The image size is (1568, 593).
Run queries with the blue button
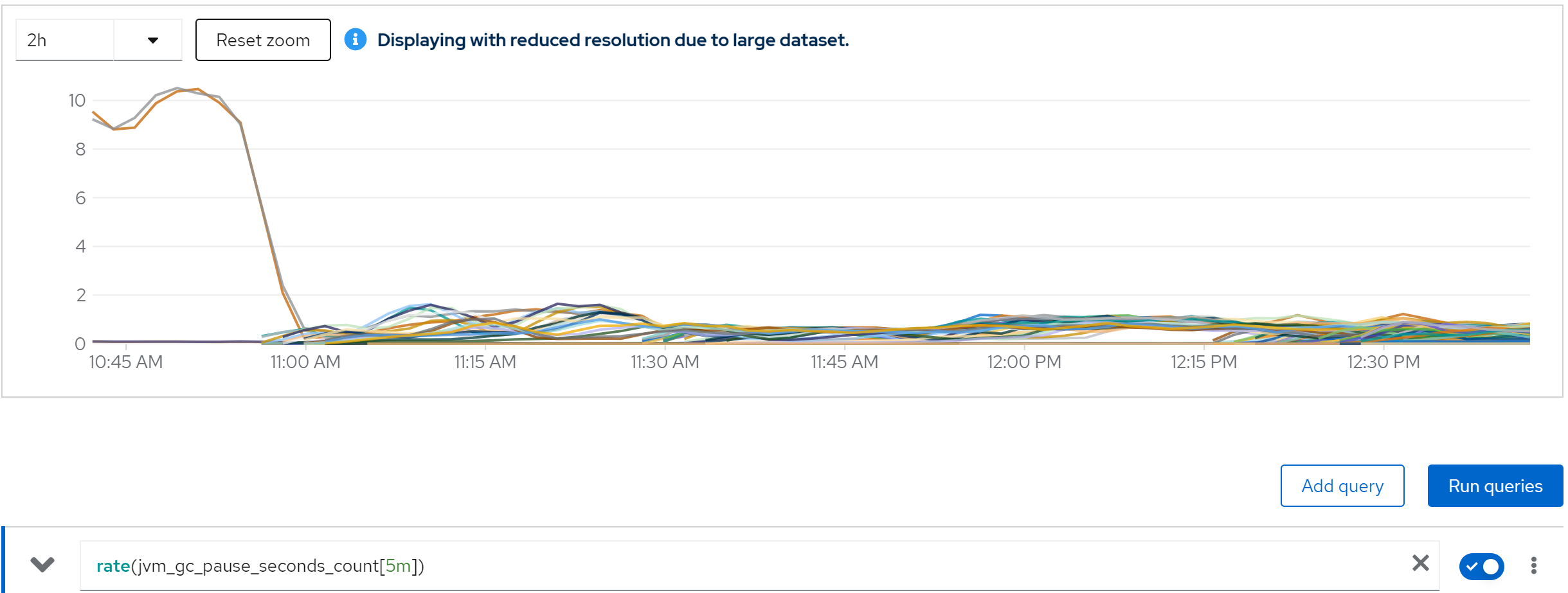click(1495, 486)
